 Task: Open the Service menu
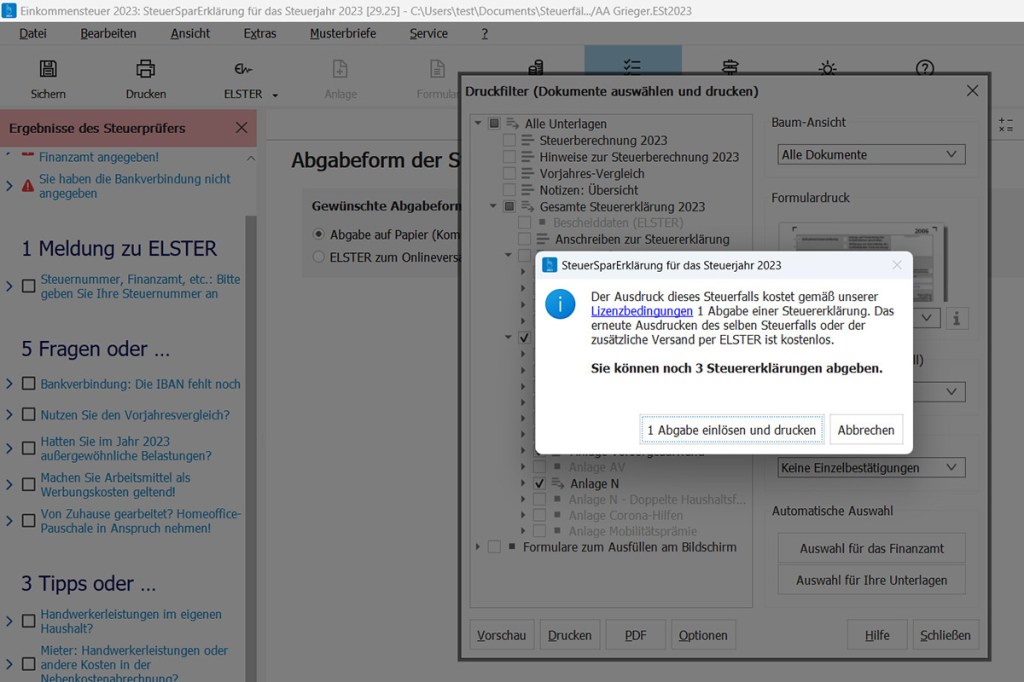(428, 33)
